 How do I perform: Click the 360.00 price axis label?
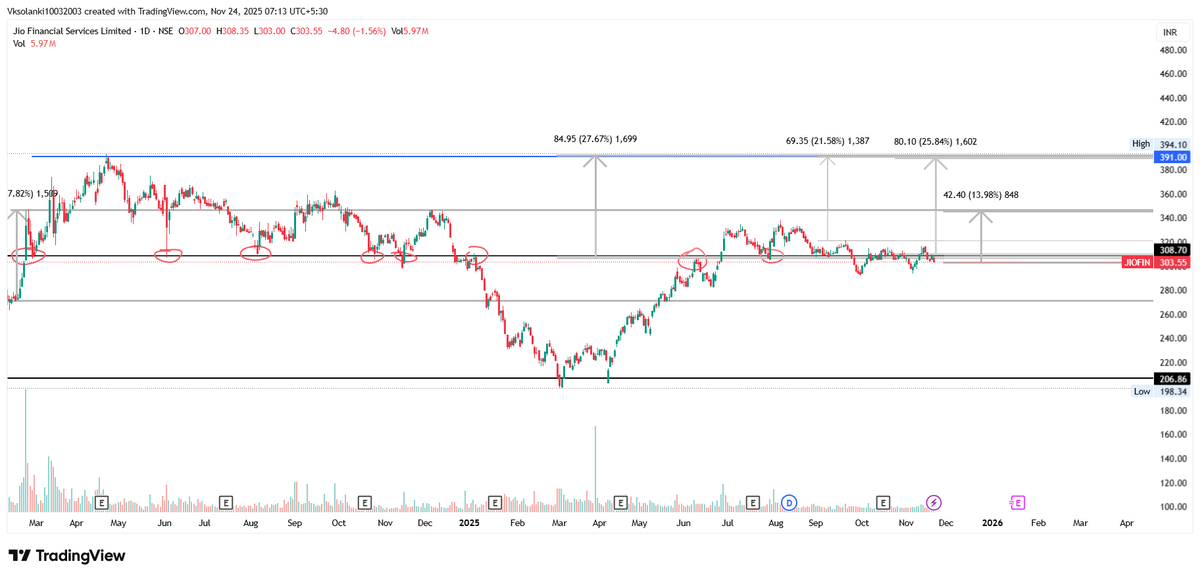point(1173,194)
